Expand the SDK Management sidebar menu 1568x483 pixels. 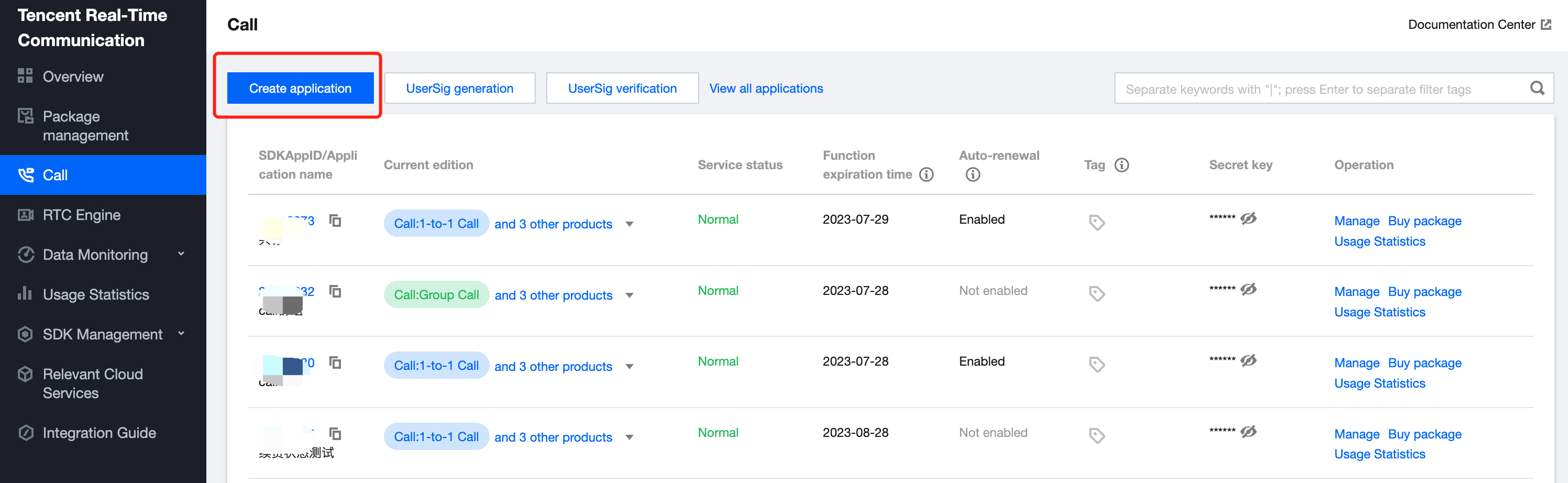(181, 334)
